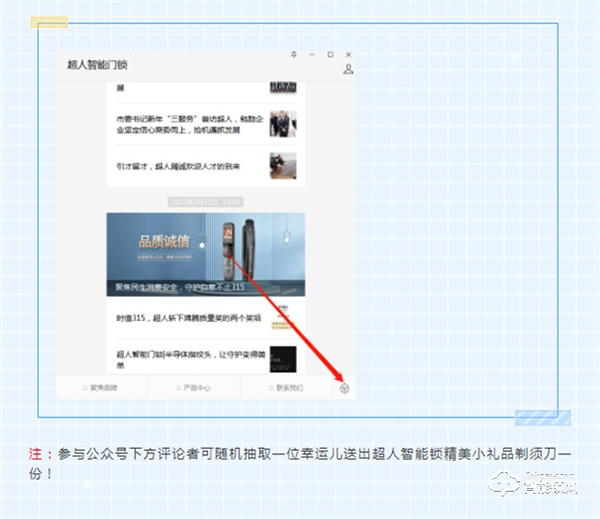Click dark thumbnail beside 半导体指纹头 article
The width and height of the screenshot is (600, 519).
283,357
